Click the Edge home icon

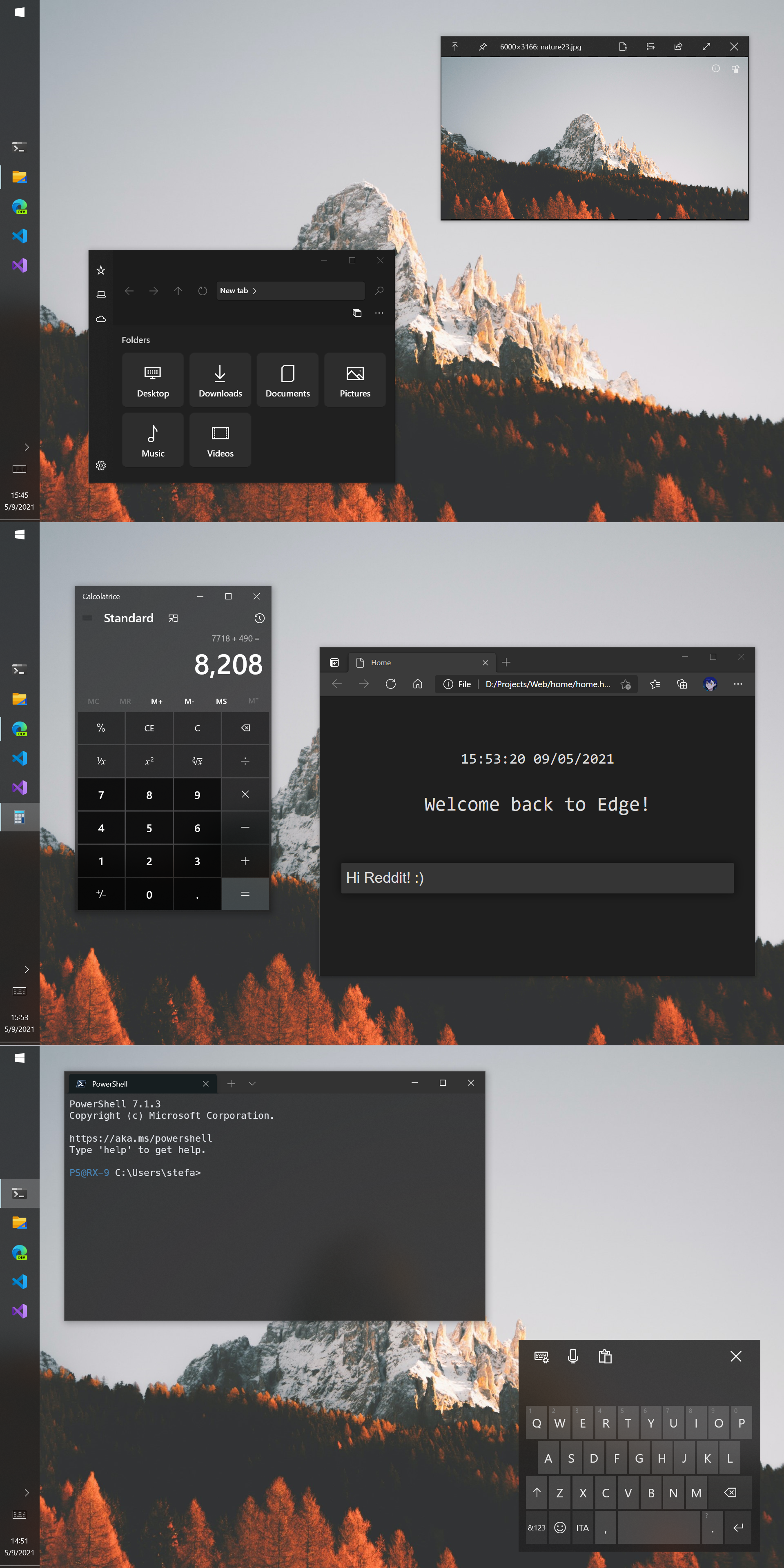(418, 684)
